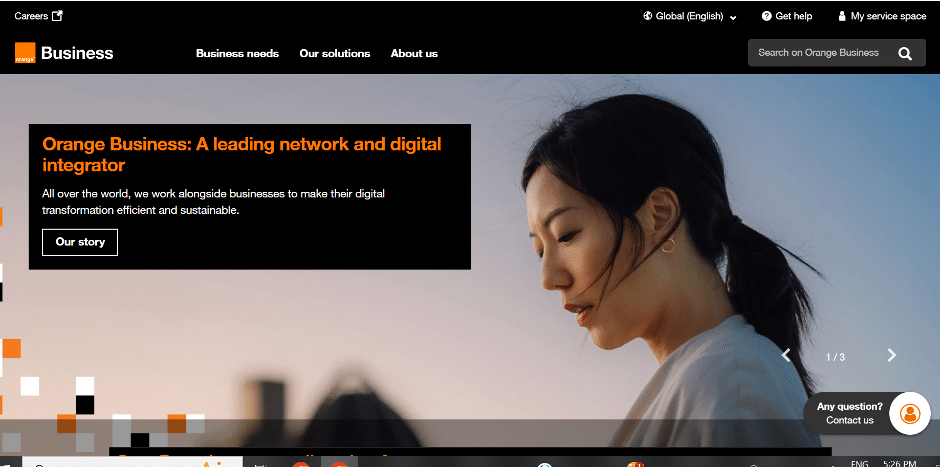Click the search magnifier icon
The width and height of the screenshot is (941, 468).
click(905, 53)
